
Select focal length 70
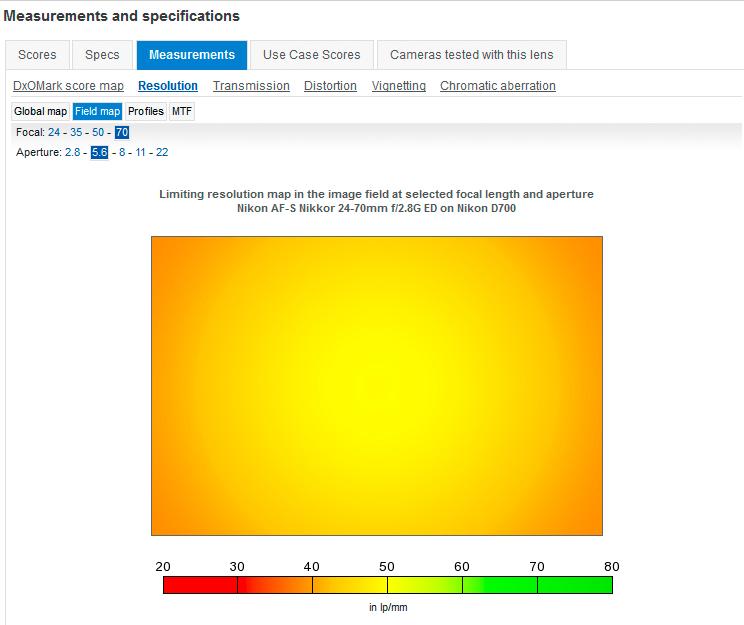(x=122, y=132)
